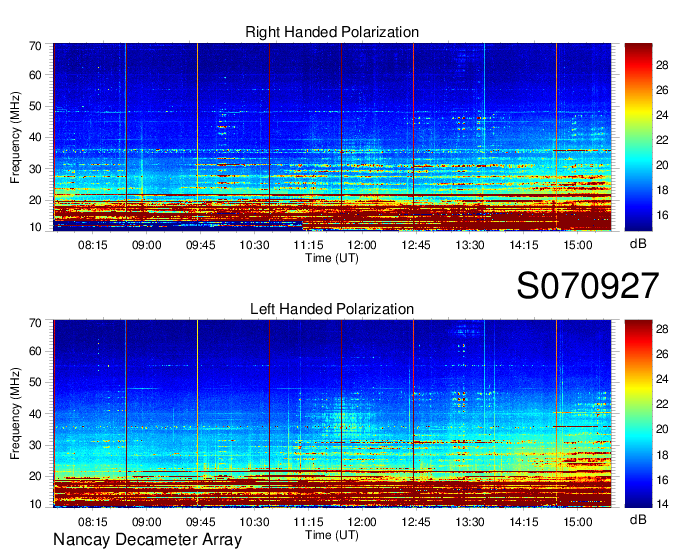Click Frequency (MHz) label of Right Handed plot
This screenshot has width=680, height=552.
[x=15, y=137]
